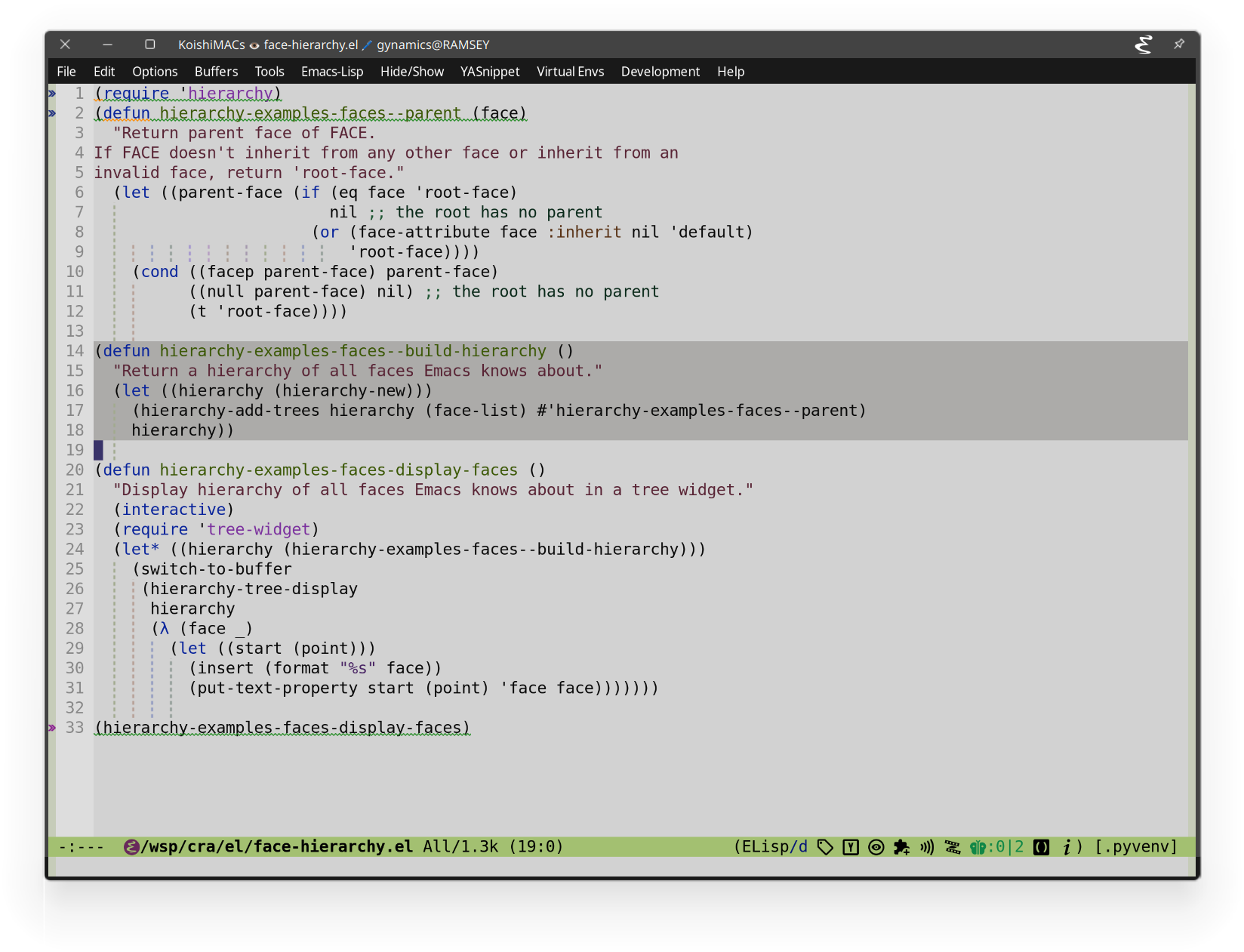This screenshot has height=952, width=1244.
Task: Click the "%s" format string on line 30
Action: click(x=358, y=668)
